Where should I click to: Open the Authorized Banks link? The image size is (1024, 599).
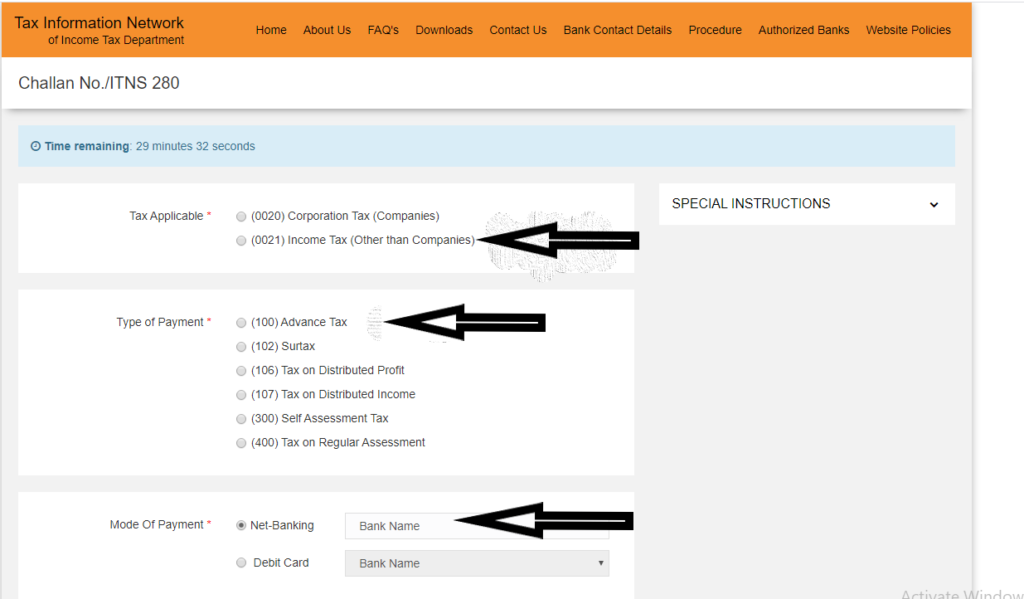click(803, 30)
